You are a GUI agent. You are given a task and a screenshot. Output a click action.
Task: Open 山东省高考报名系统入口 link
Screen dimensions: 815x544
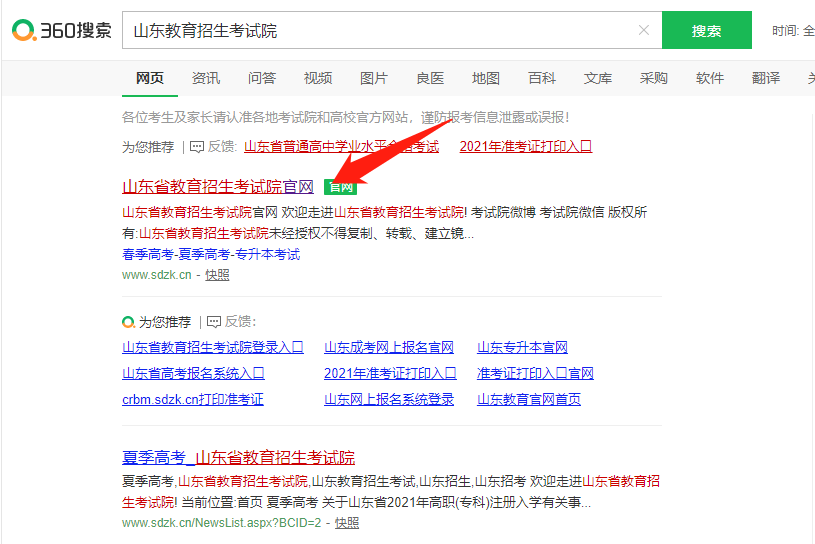point(193,373)
